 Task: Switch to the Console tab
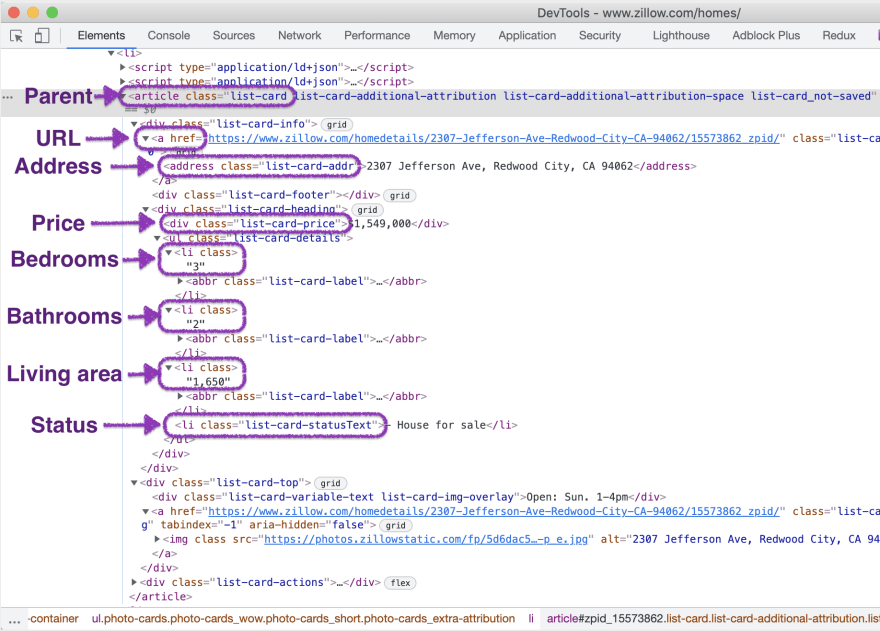(168, 35)
